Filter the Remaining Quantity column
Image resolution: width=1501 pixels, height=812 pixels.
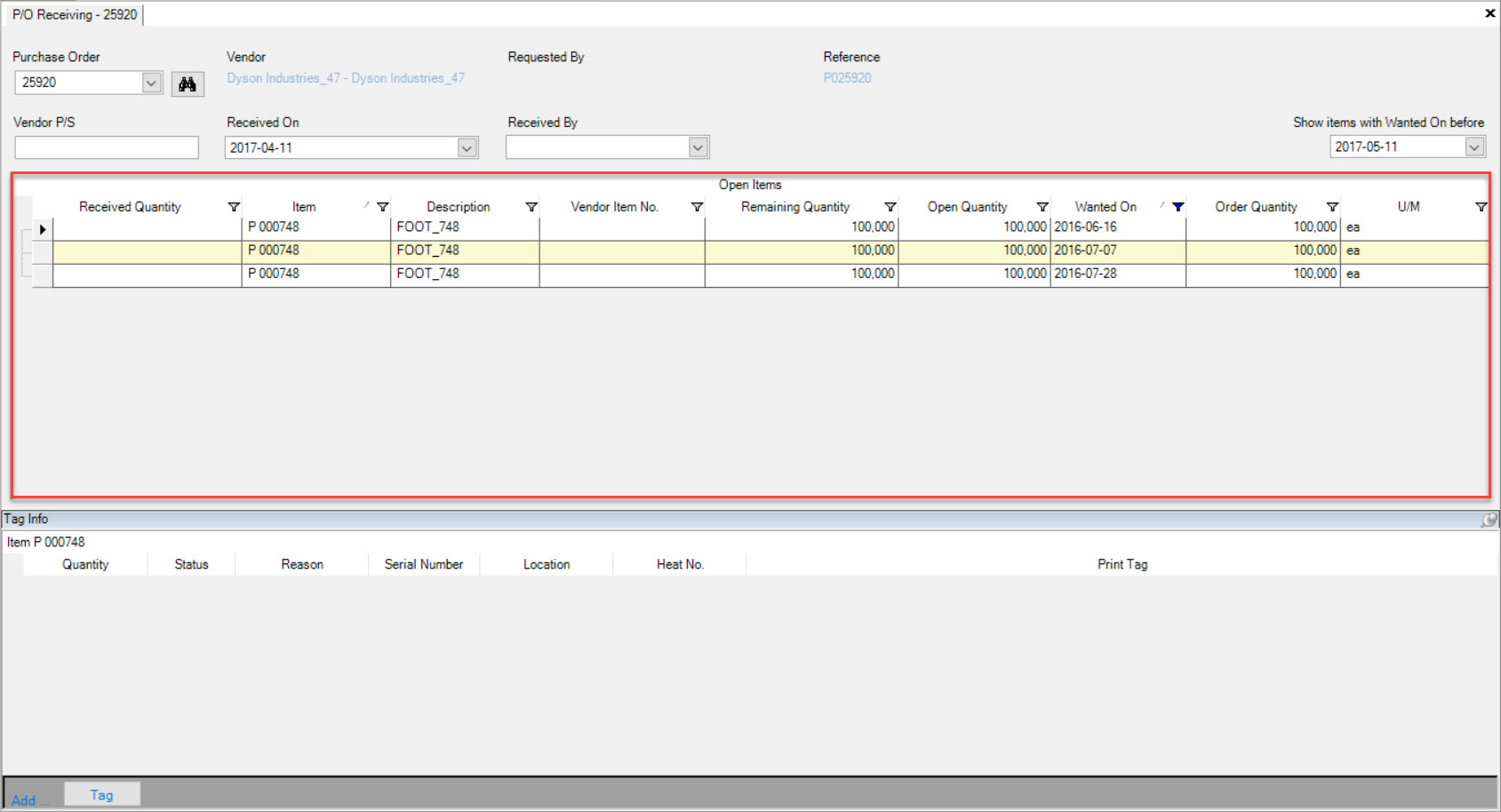[890, 207]
